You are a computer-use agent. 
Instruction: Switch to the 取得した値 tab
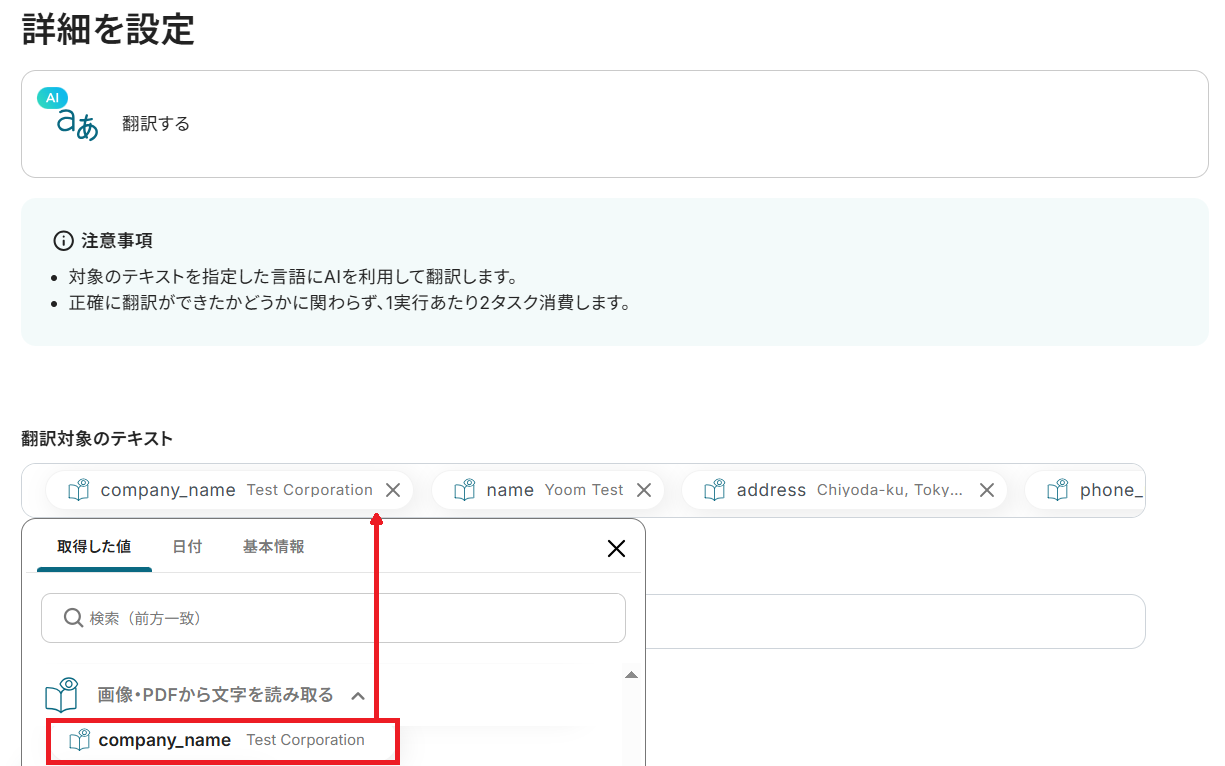click(x=94, y=547)
